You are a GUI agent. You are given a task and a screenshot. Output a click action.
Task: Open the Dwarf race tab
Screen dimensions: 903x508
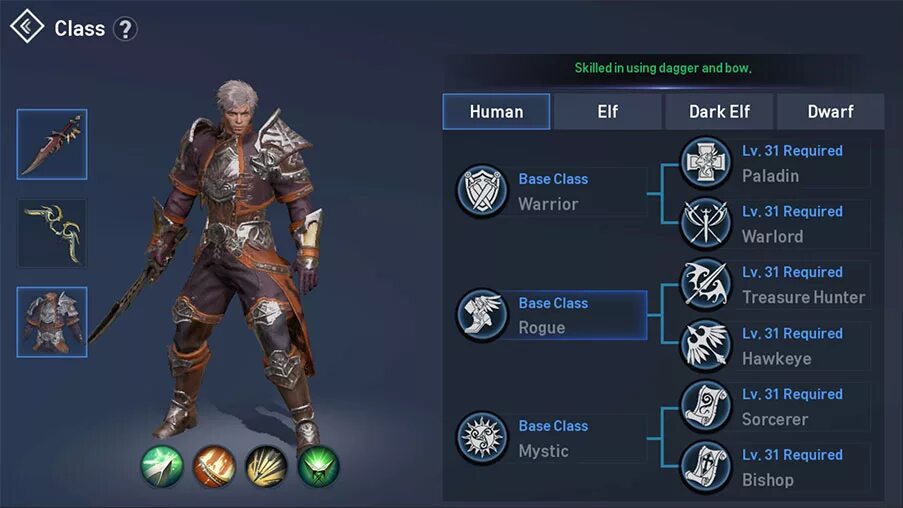[x=830, y=112]
